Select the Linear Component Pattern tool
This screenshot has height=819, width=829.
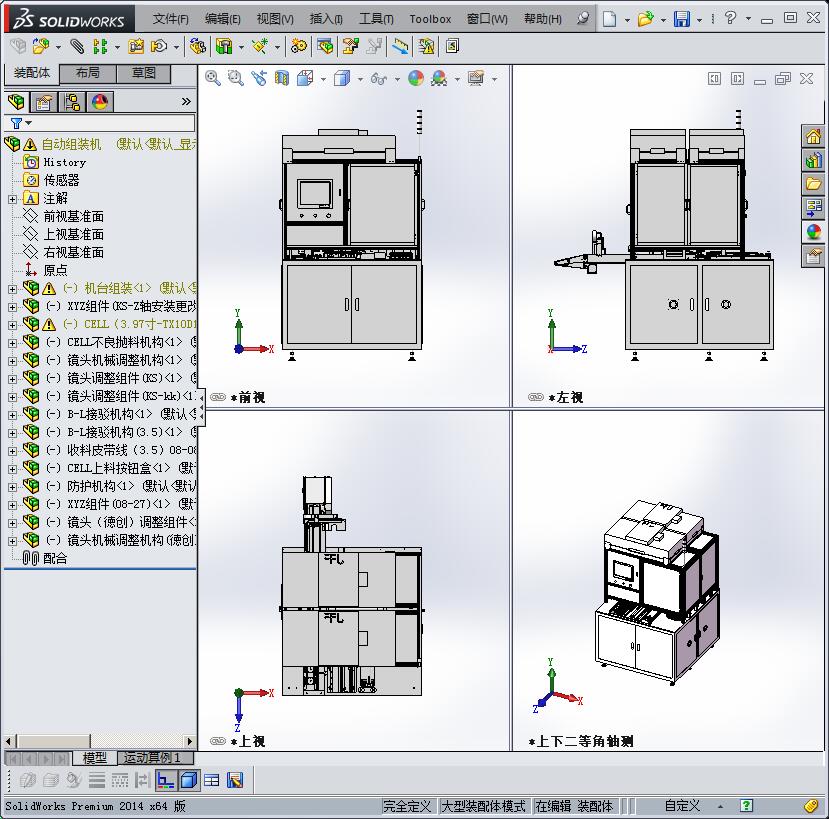click(100, 47)
